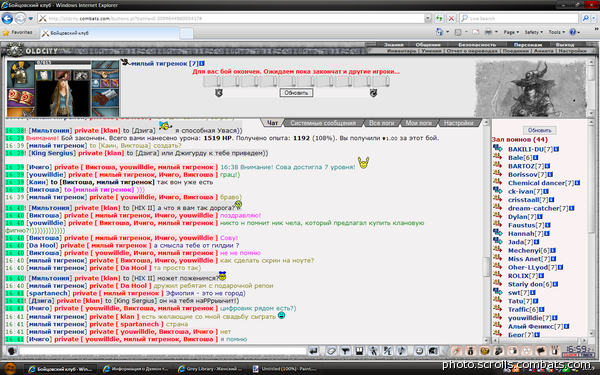This screenshot has height=375, width=600.
Task: Click the helmet icon in the chat toolbar
Action: click(x=433, y=351)
